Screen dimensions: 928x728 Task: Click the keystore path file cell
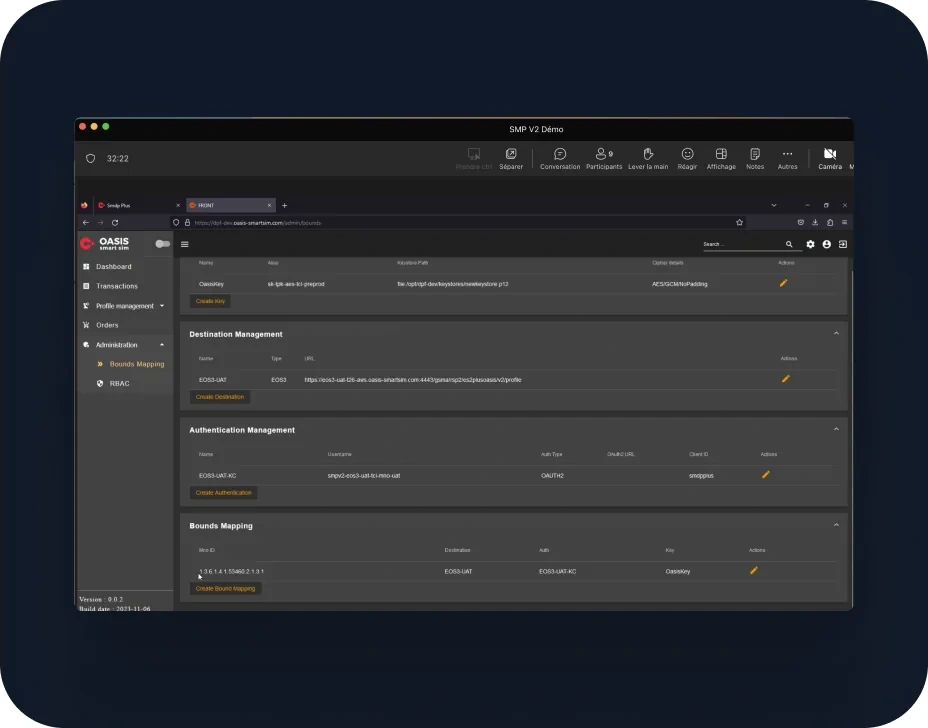(x=453, y=284)
